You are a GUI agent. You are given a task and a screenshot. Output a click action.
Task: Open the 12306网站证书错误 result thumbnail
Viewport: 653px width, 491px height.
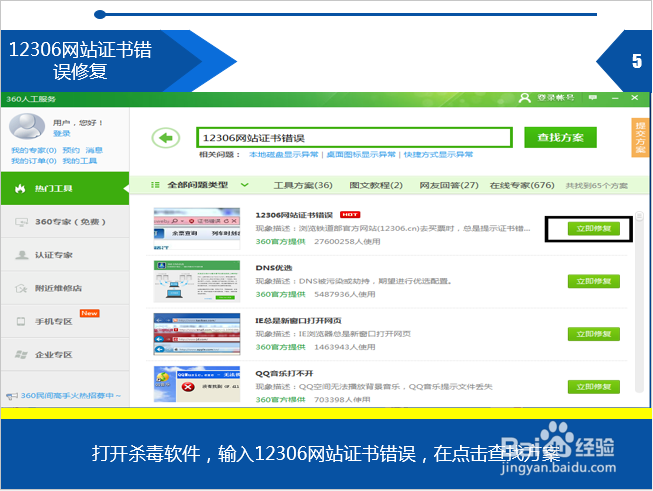click(197, 229)
